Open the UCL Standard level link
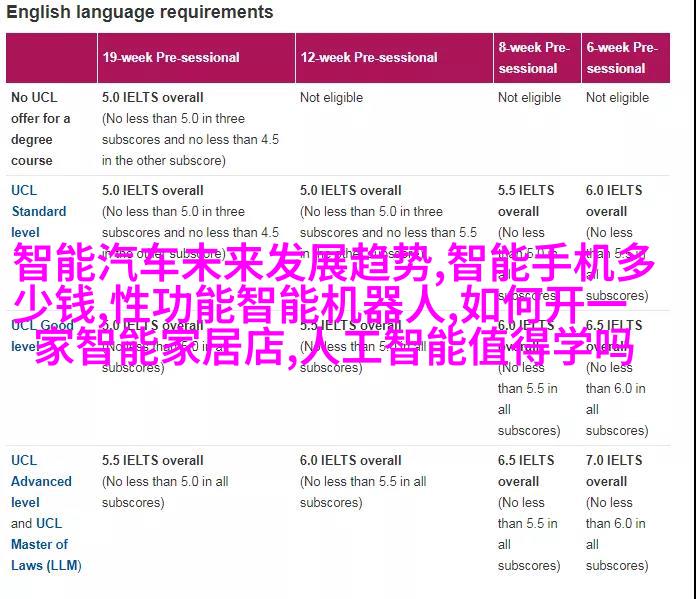The image size is (696, 599). click(38, 211)
